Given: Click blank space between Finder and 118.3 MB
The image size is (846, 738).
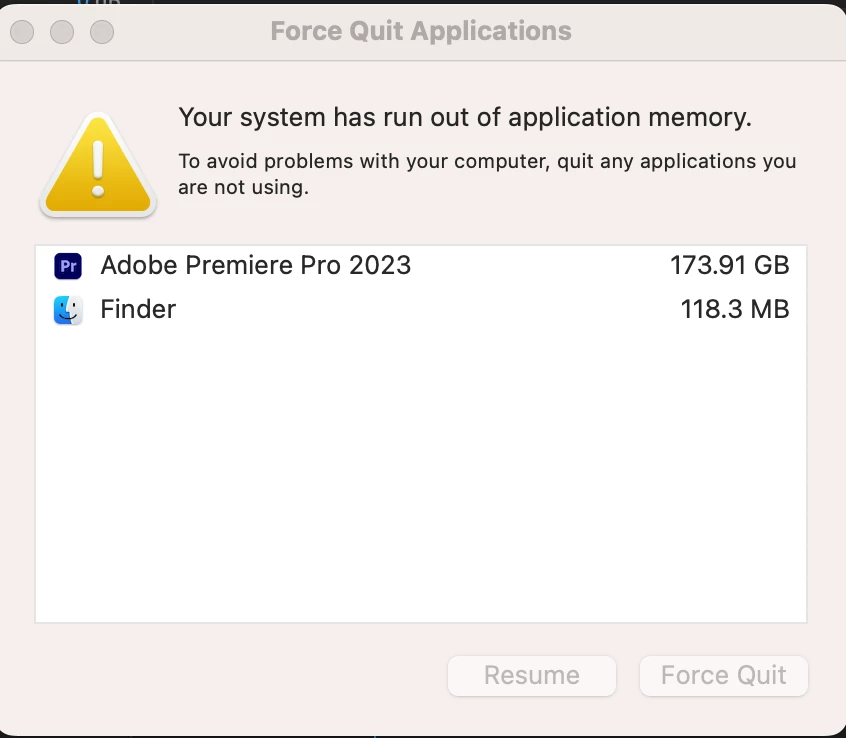Looking at the screenshot, I should click(x=420, y=310).
